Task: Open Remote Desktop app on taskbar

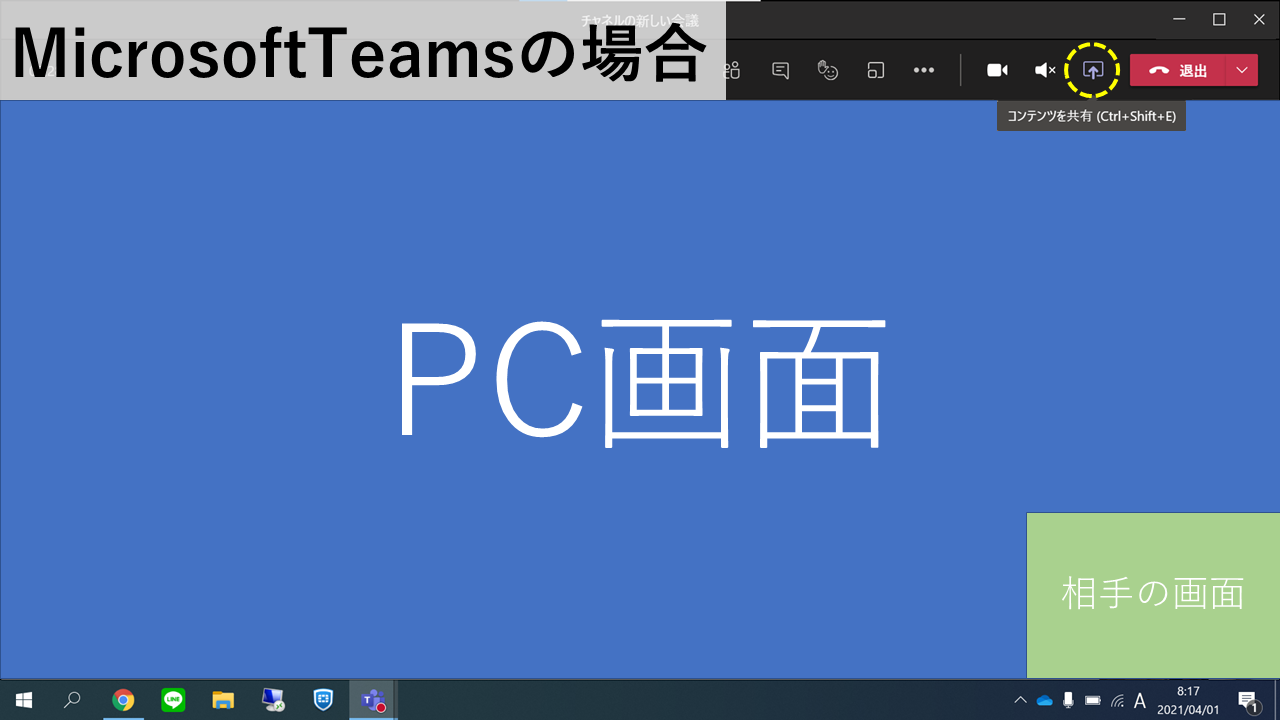Action: pyautogui.click(x=273, y=700)
